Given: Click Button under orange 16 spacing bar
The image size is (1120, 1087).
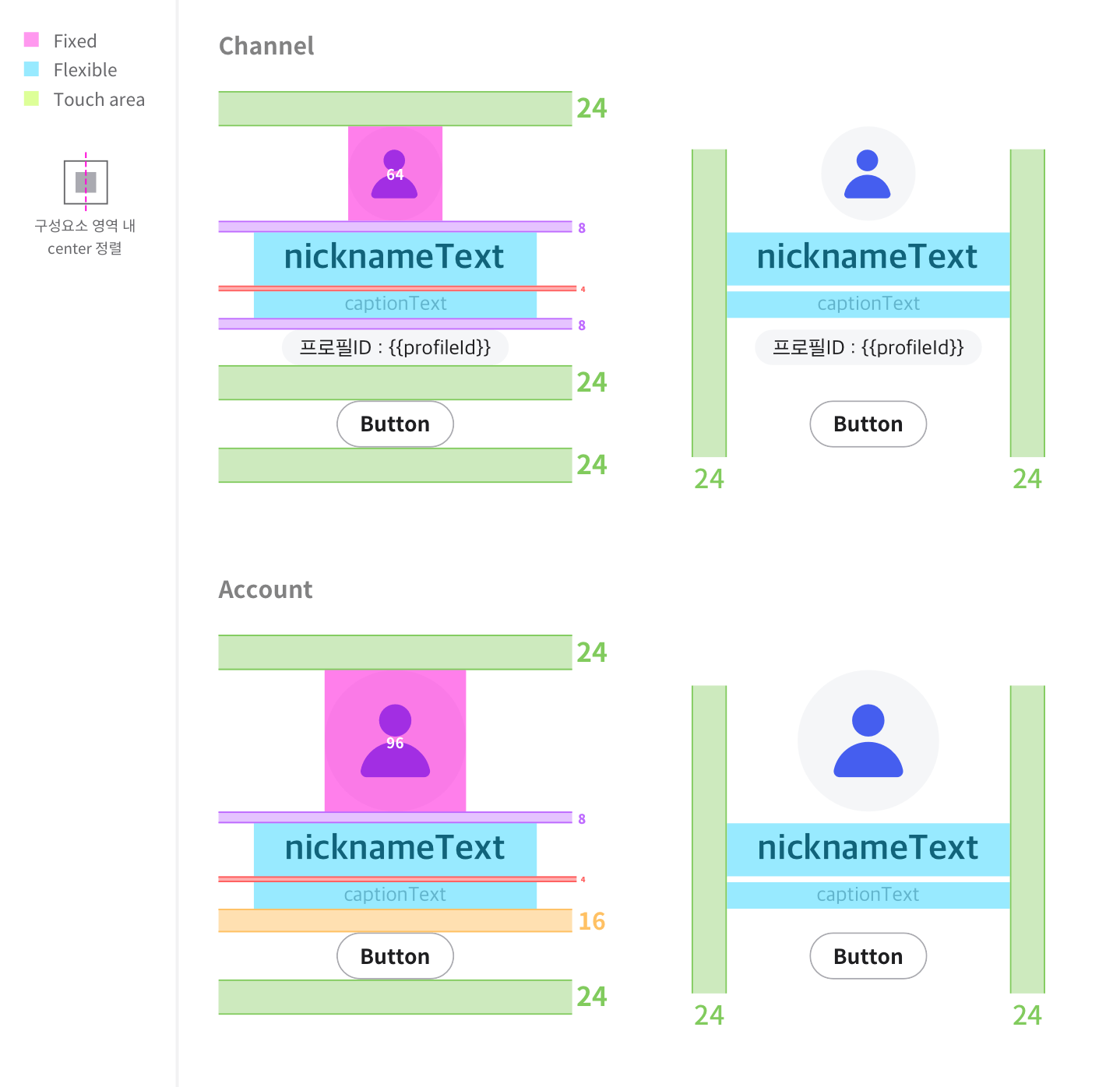Looking at the screenshot, I should click(395, 956).
